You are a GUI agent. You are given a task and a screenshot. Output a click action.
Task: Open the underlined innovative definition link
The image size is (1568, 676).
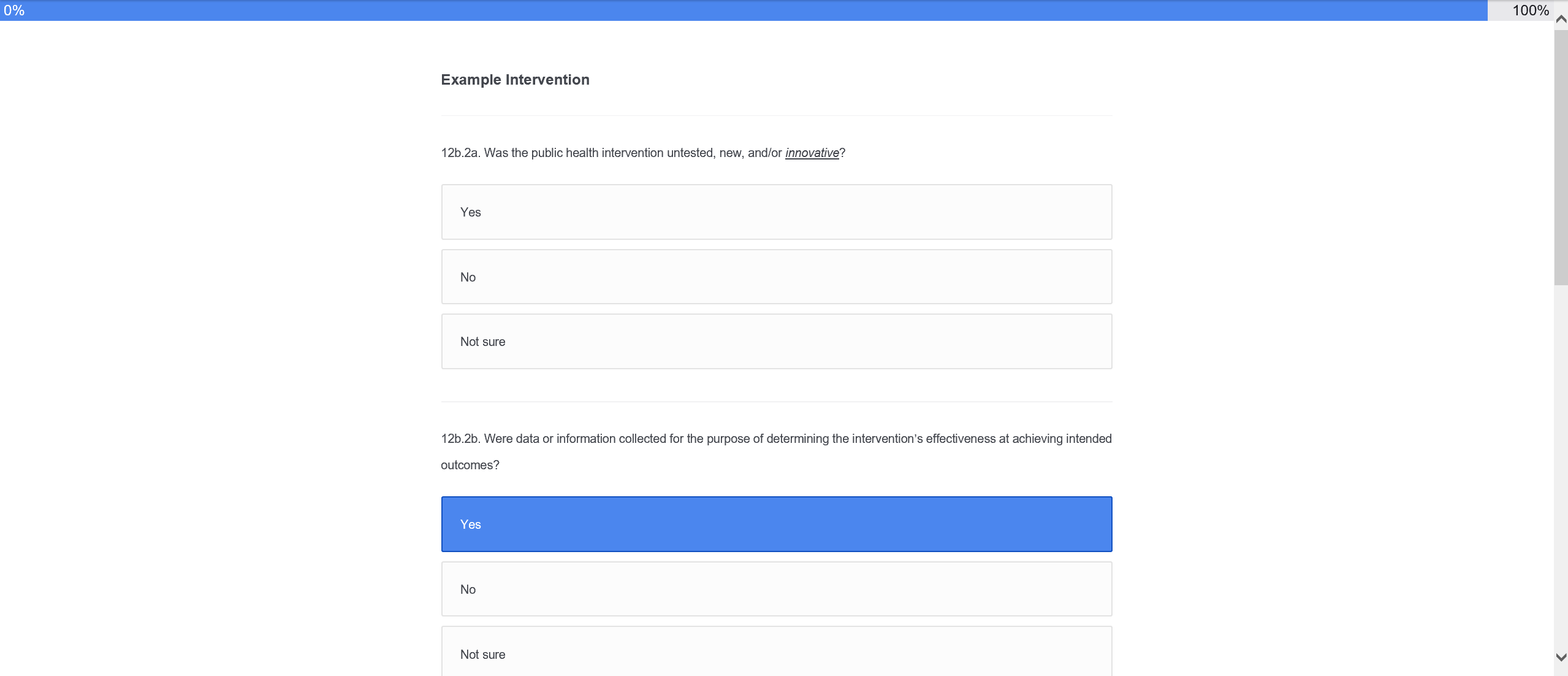812,153
